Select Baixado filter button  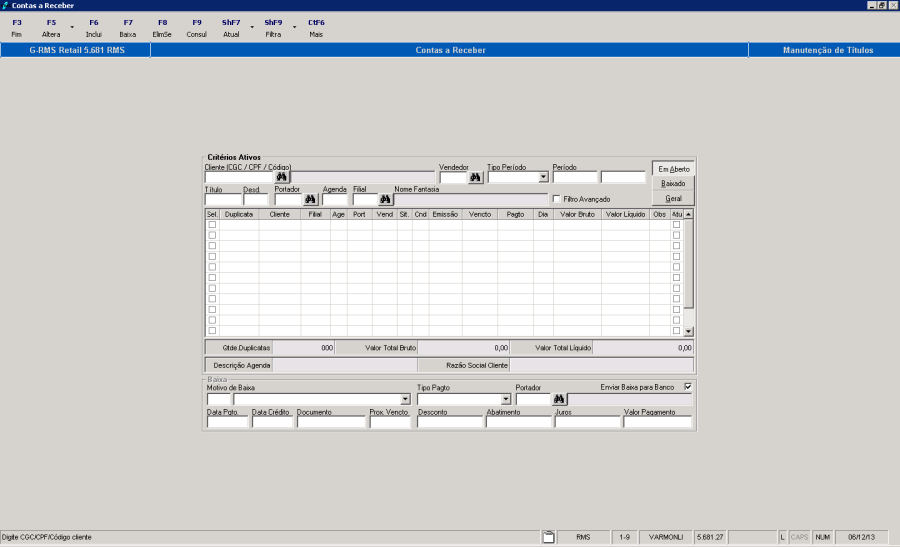coord(673,184)
